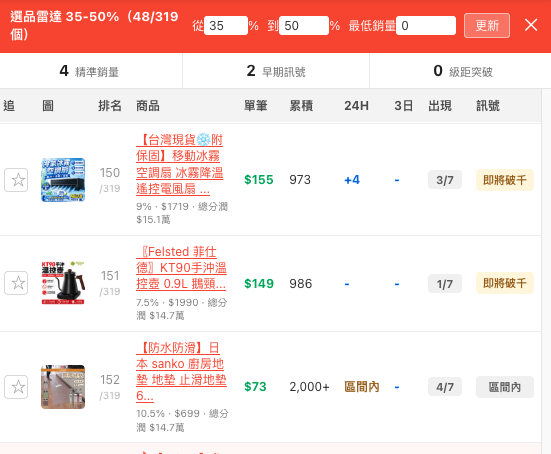Click the 973 cumulative sales value
This screenshot has width=551, height=454.
coord(300,180)
